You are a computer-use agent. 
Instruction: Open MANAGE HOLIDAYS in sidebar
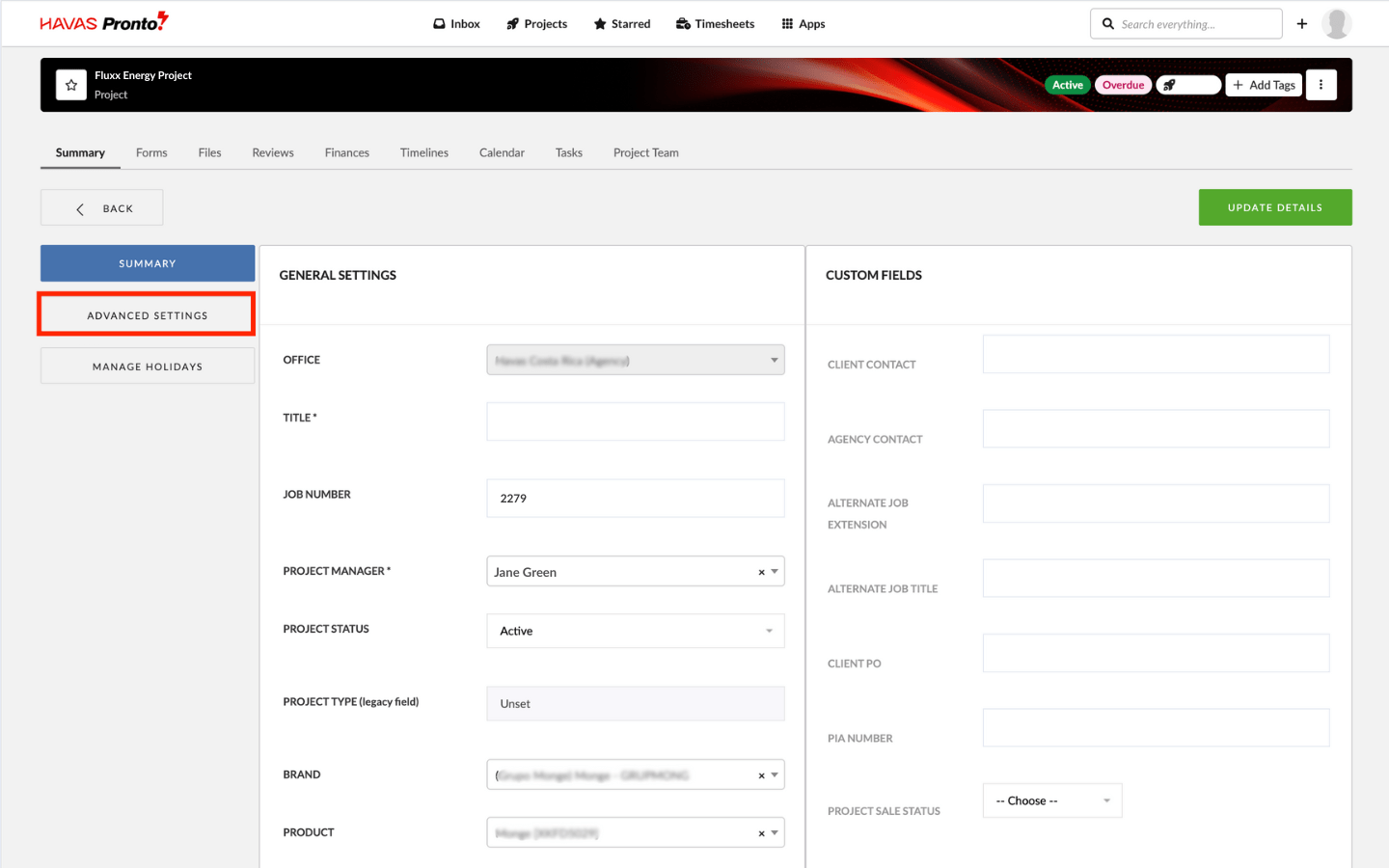pos(148,366)
